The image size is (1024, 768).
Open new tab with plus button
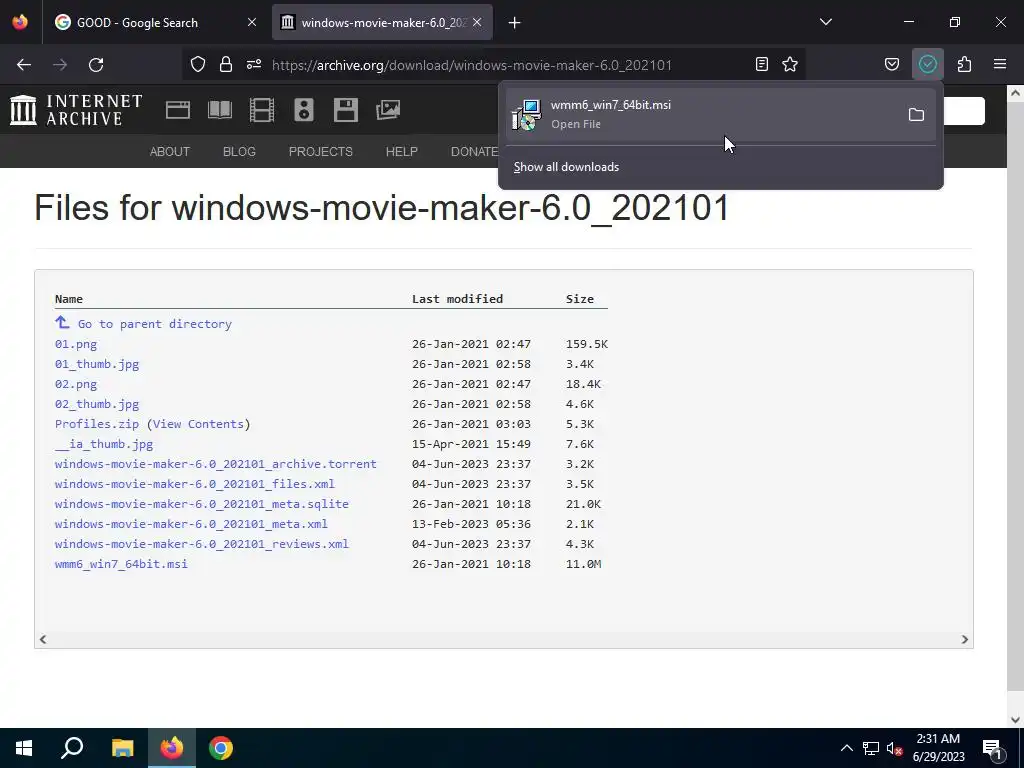pyautogui.click(x=515, y=23)
